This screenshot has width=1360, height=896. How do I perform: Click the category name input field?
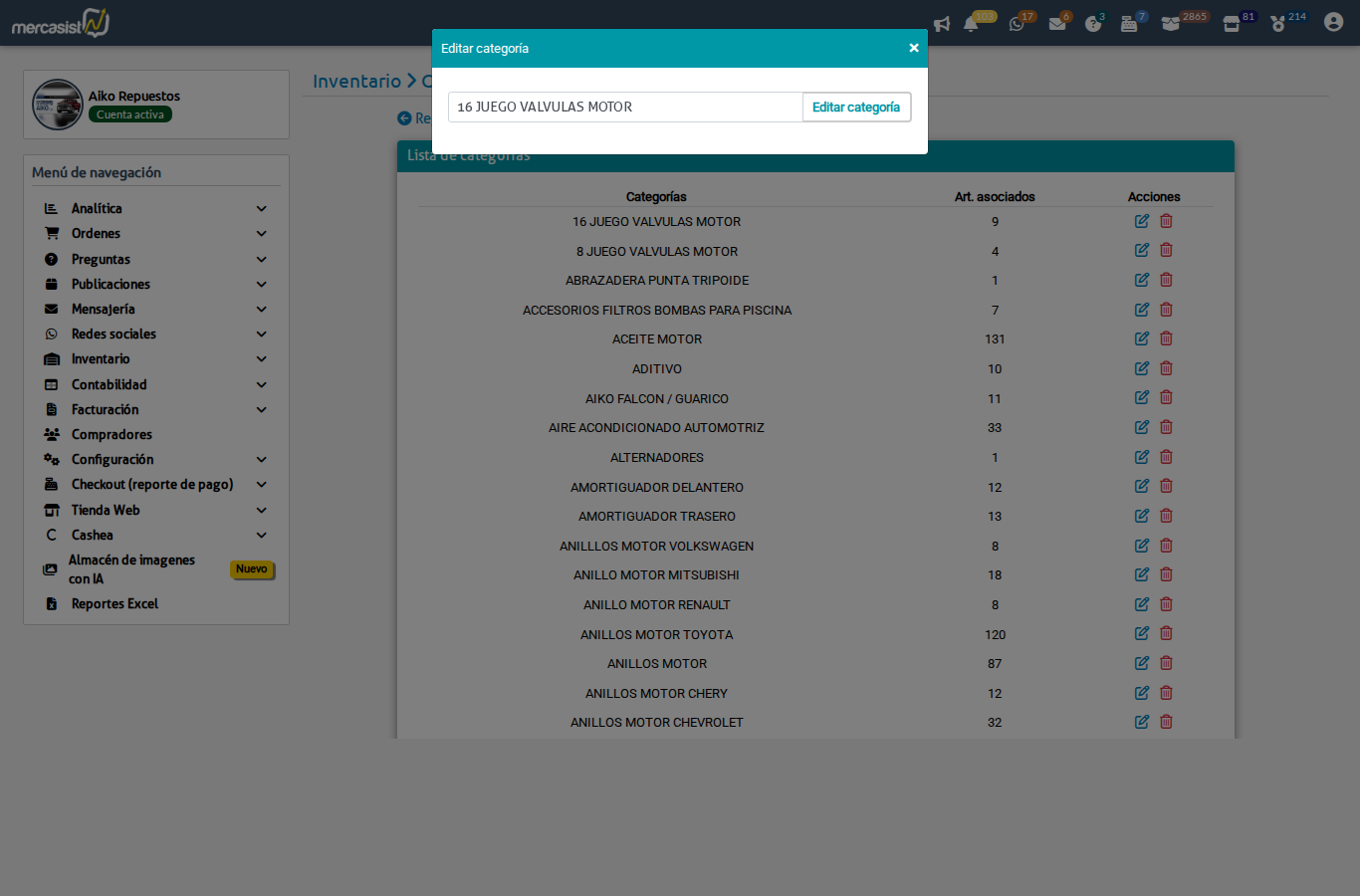point(625,108)
